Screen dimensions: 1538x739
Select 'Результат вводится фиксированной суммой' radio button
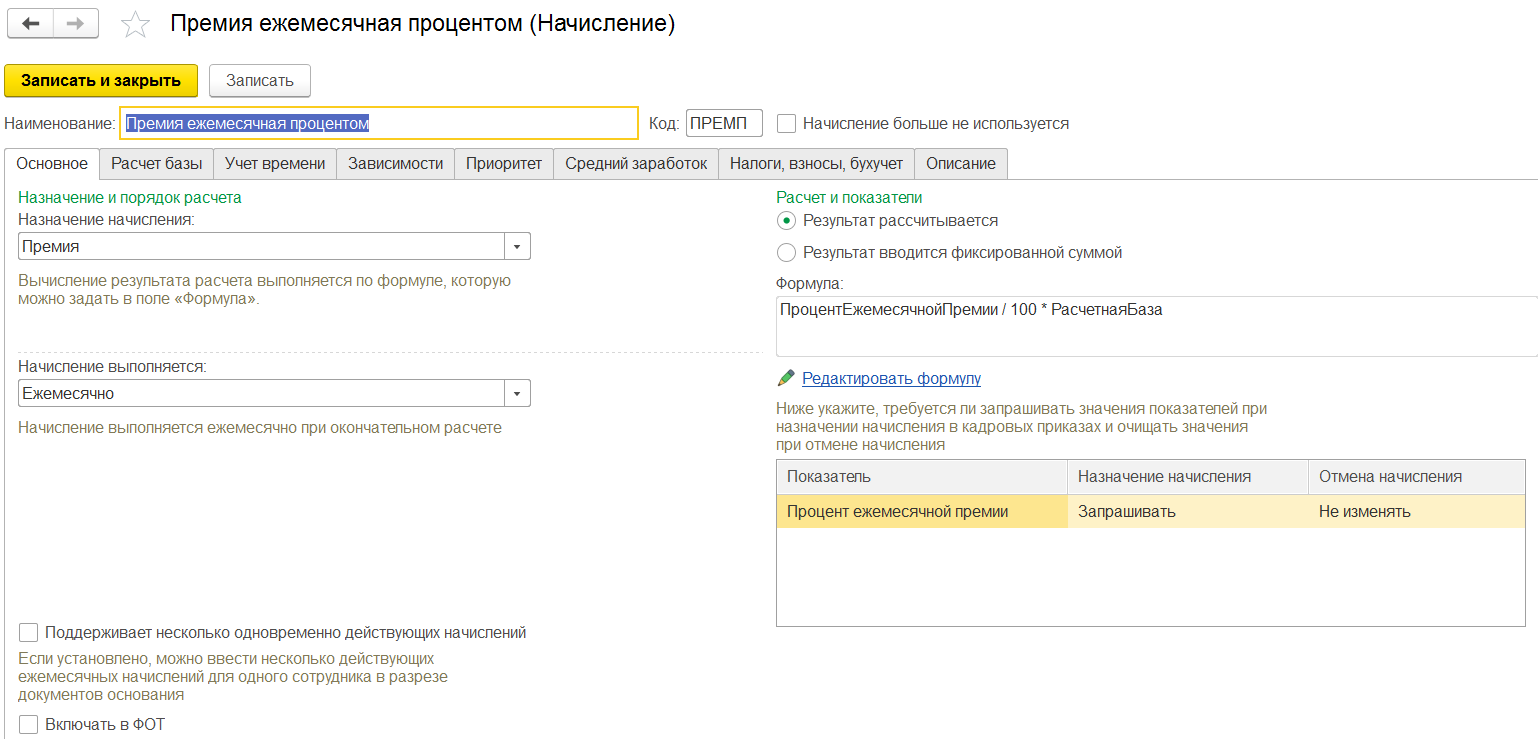click(x=787, y=253)
